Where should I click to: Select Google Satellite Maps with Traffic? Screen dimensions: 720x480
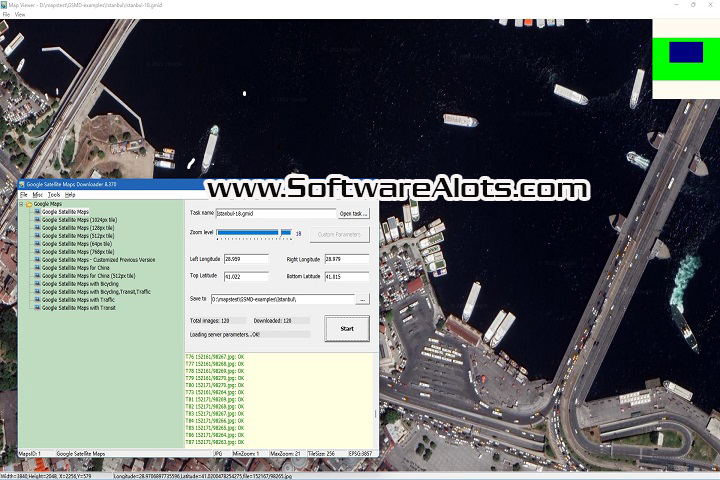[x=78, y=299]
